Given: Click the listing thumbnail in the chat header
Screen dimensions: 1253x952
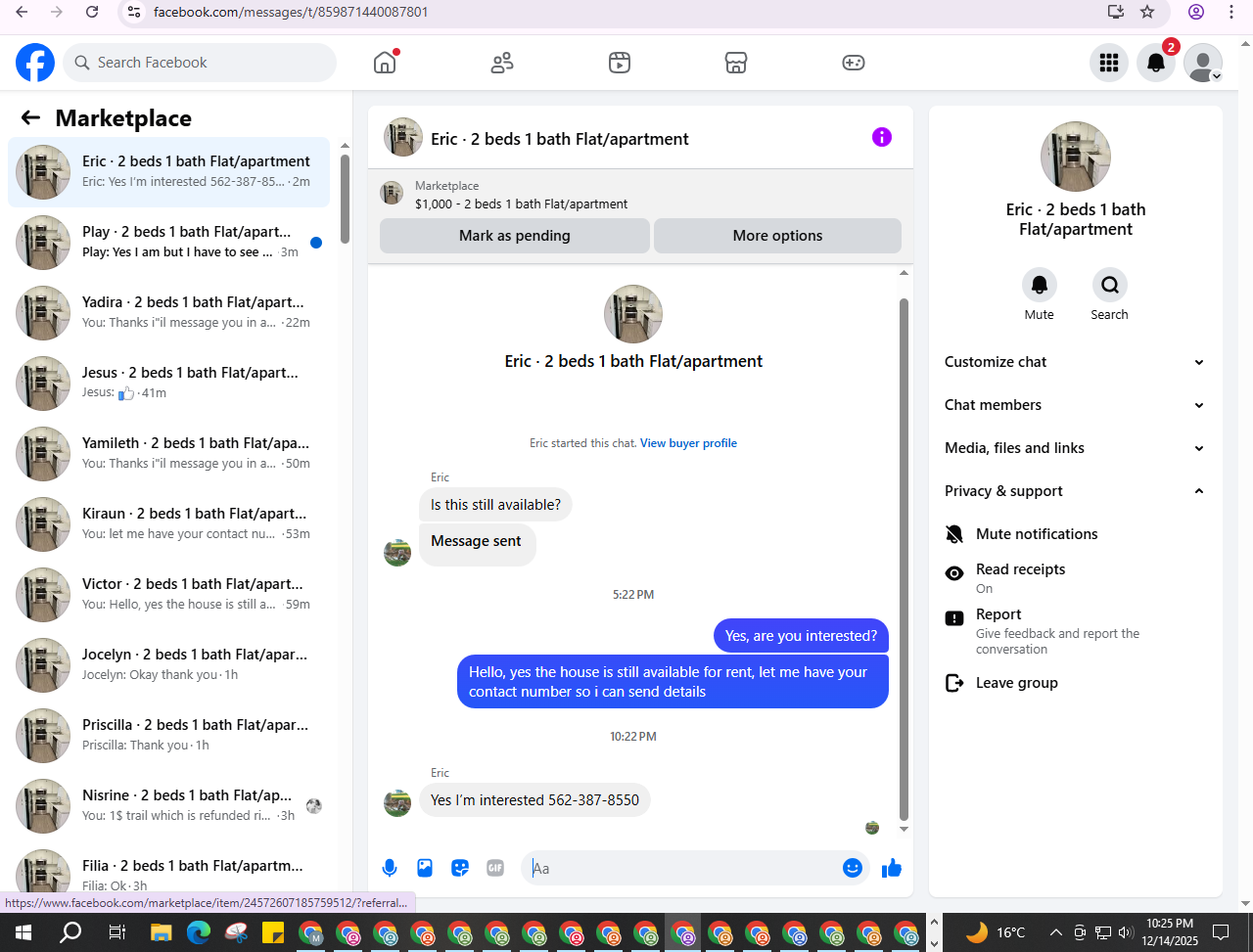Looking at the screenshot, I should click(392, 194).
